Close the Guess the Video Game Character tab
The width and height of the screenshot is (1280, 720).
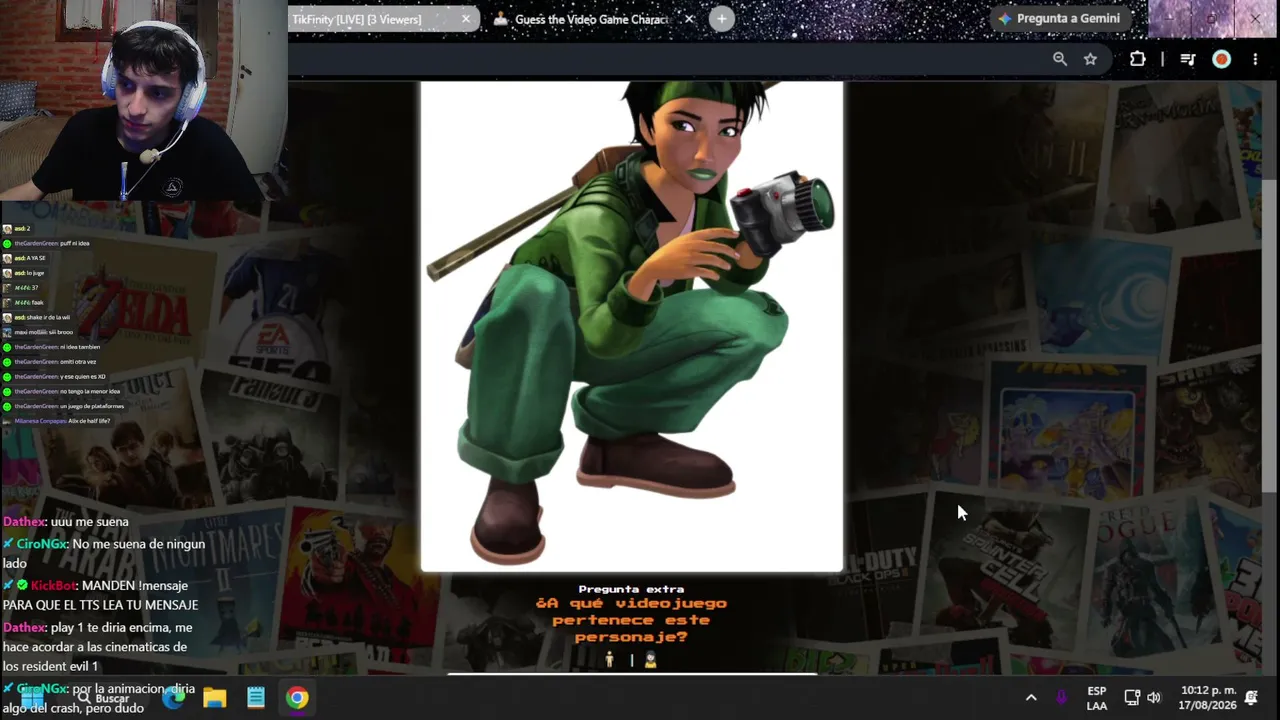pos(689,19)
